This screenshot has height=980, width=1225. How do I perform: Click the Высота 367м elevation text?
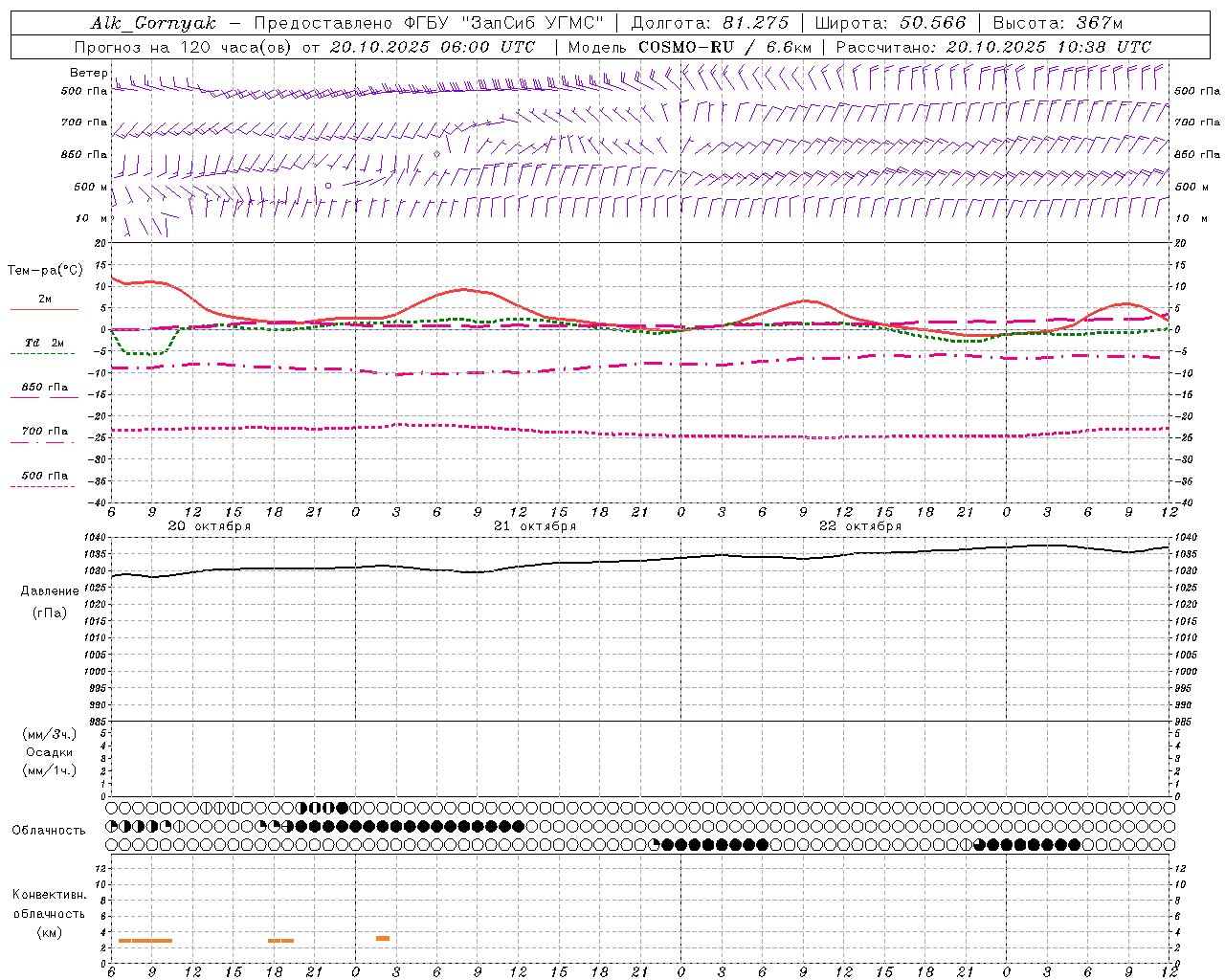point(1058,23)
